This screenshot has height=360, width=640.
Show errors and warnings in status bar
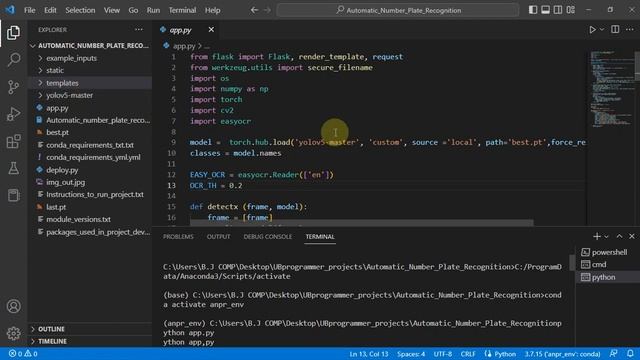click(23, 353)
